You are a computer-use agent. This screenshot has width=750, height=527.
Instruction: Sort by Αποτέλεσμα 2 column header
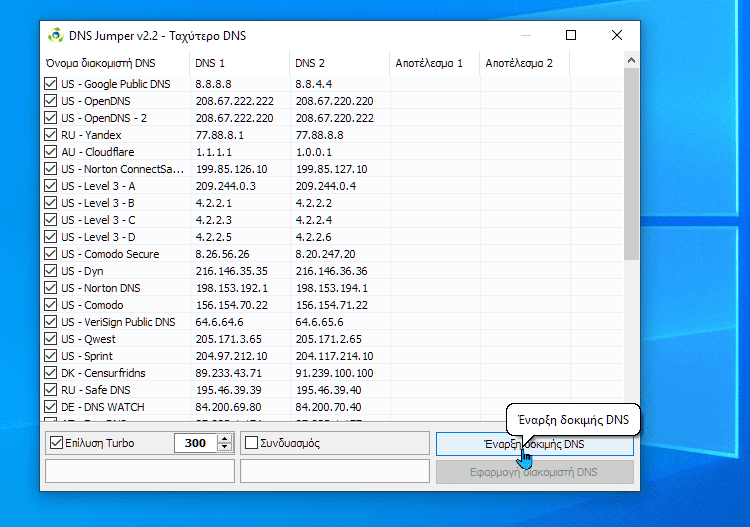[524, 63]
